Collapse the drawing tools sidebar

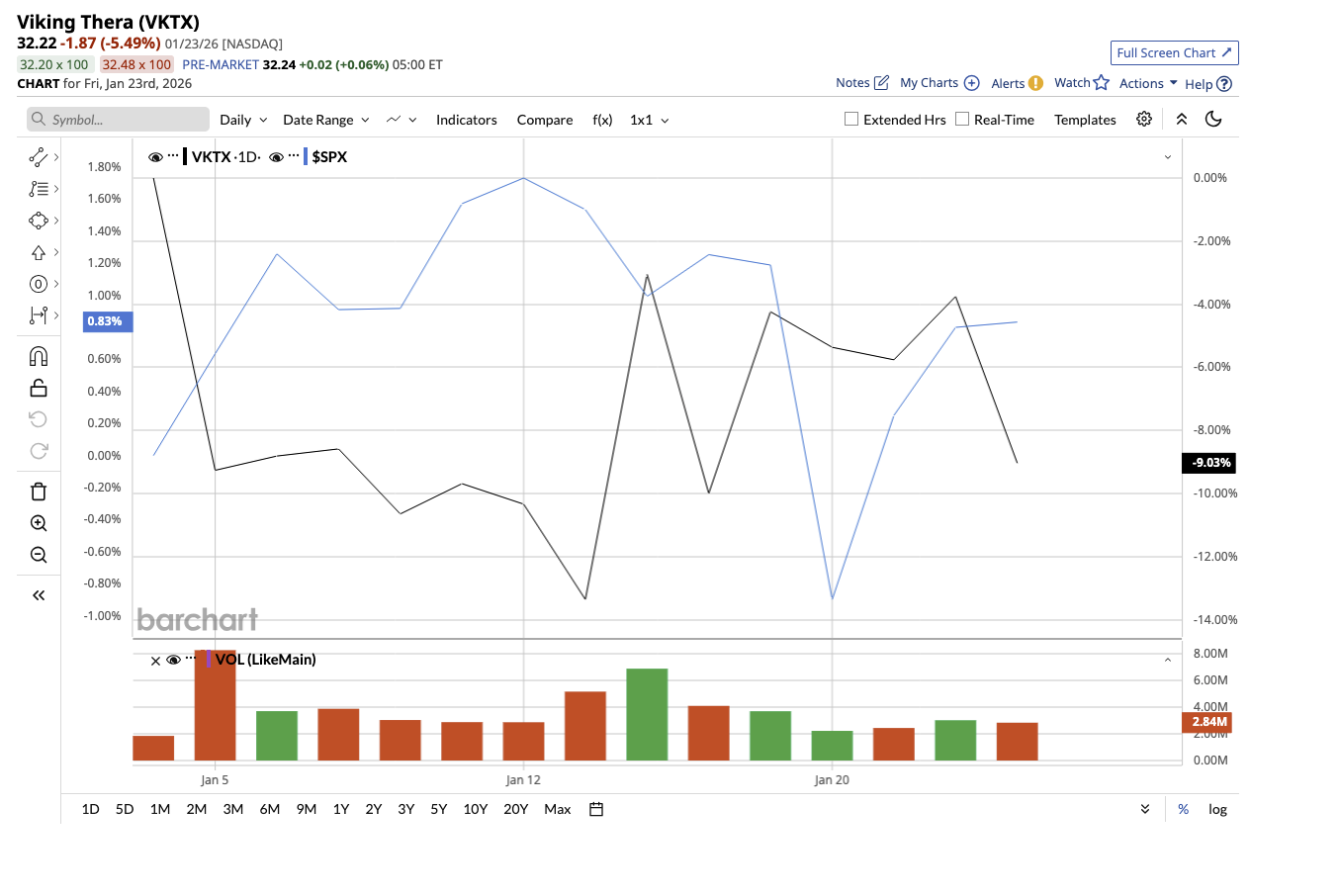(39, 595)
